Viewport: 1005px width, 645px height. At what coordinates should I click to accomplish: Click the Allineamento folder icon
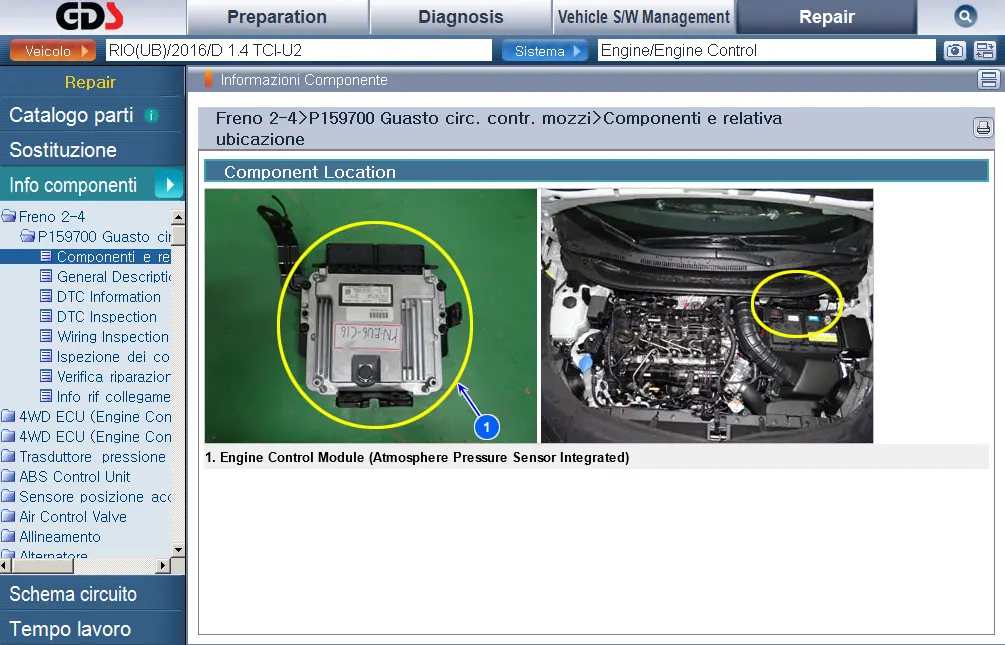(x=8, y=536)
